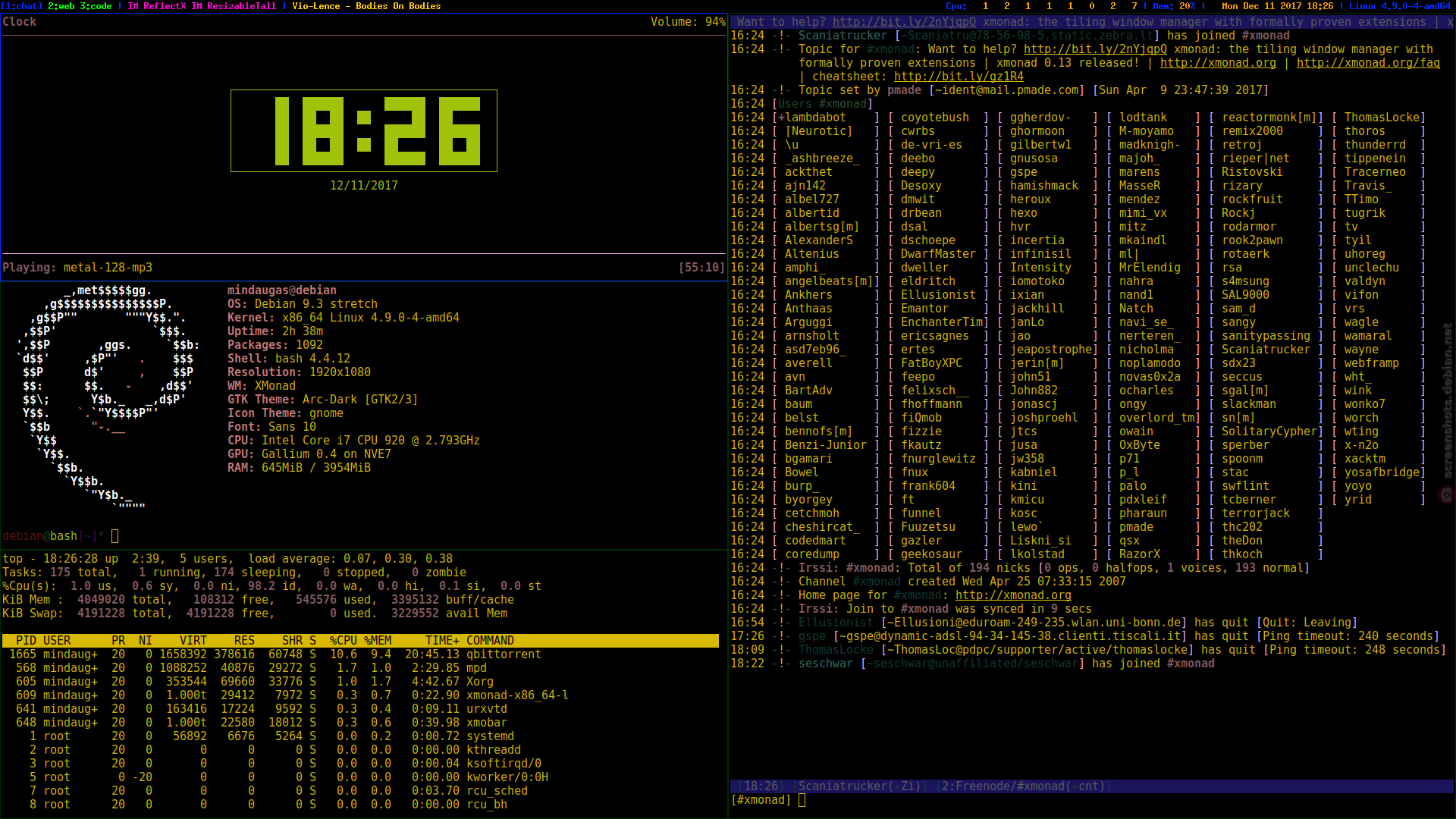This screenshot has height=819, width=1456.
Task: Select the rcu_sched process row
Action: tap(360, 791)
